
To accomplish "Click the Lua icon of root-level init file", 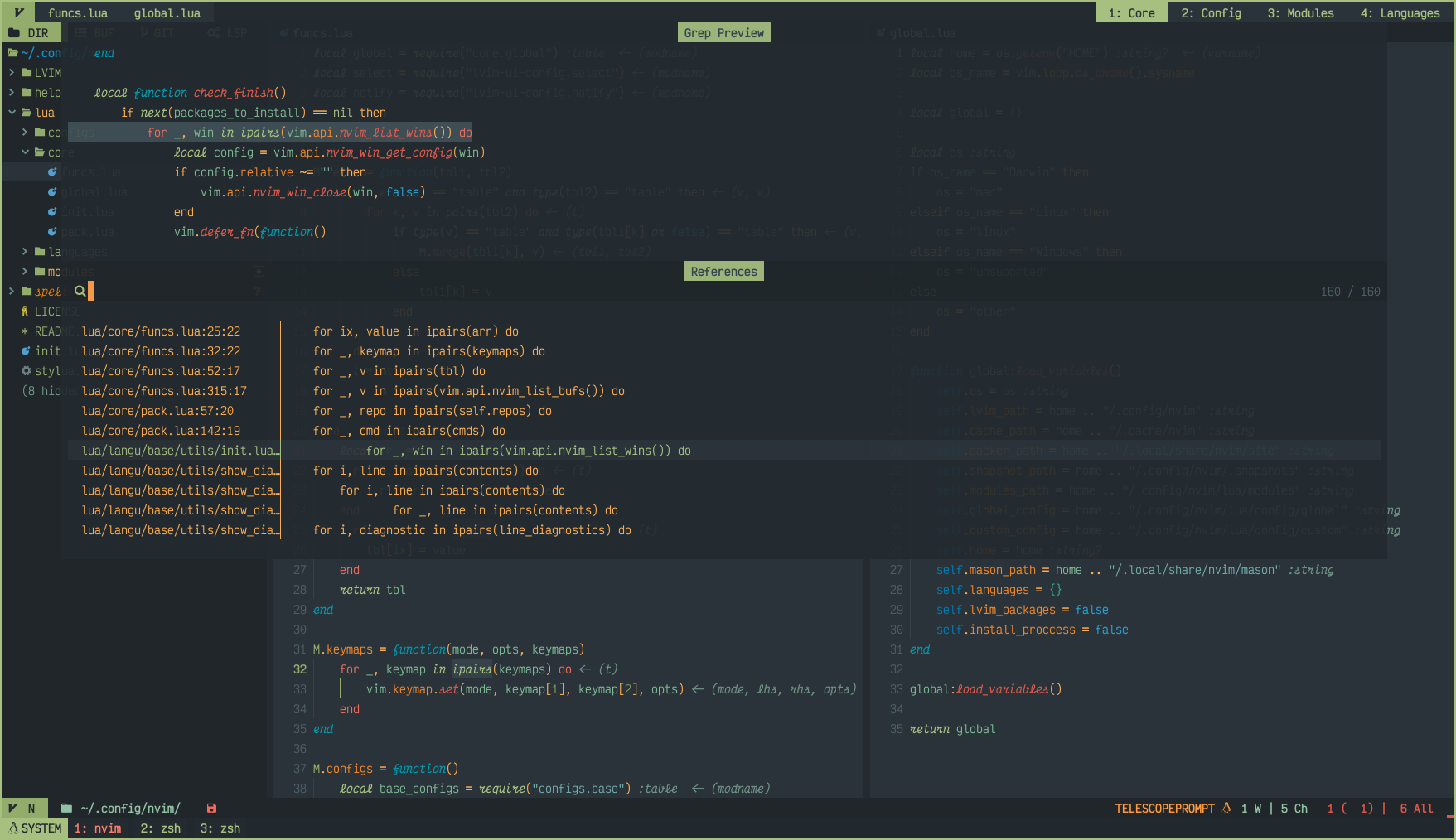I will [26, 351].
